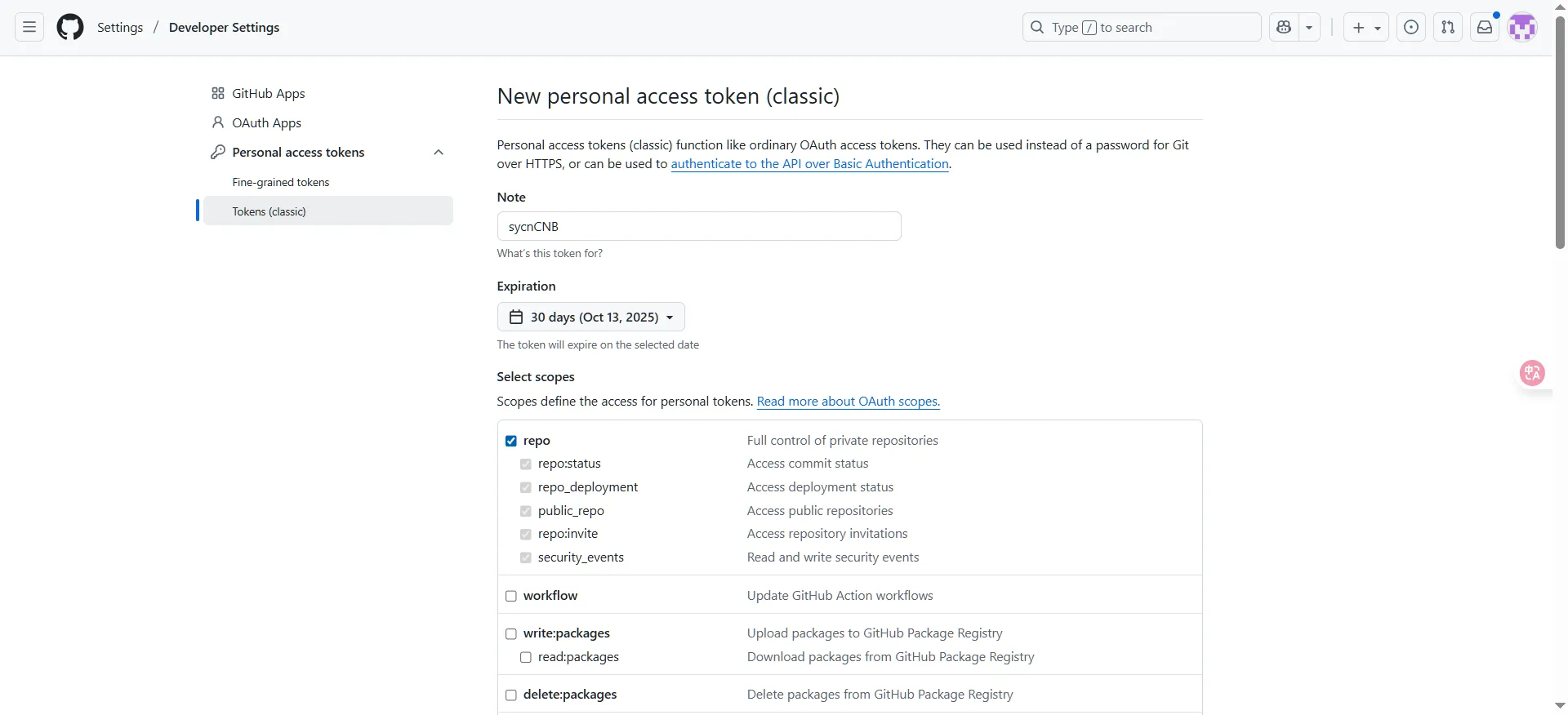Open GitHub Copilot chat icon

click(1284, 27)
